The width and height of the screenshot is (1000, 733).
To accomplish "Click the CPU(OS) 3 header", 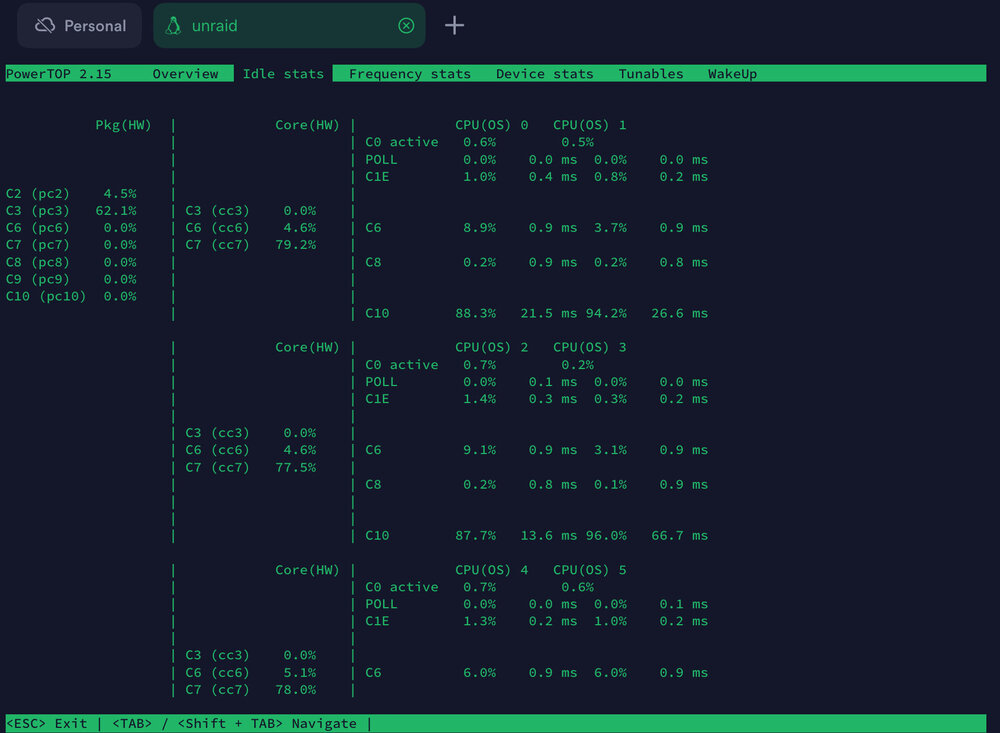I will tap(589, 347).
